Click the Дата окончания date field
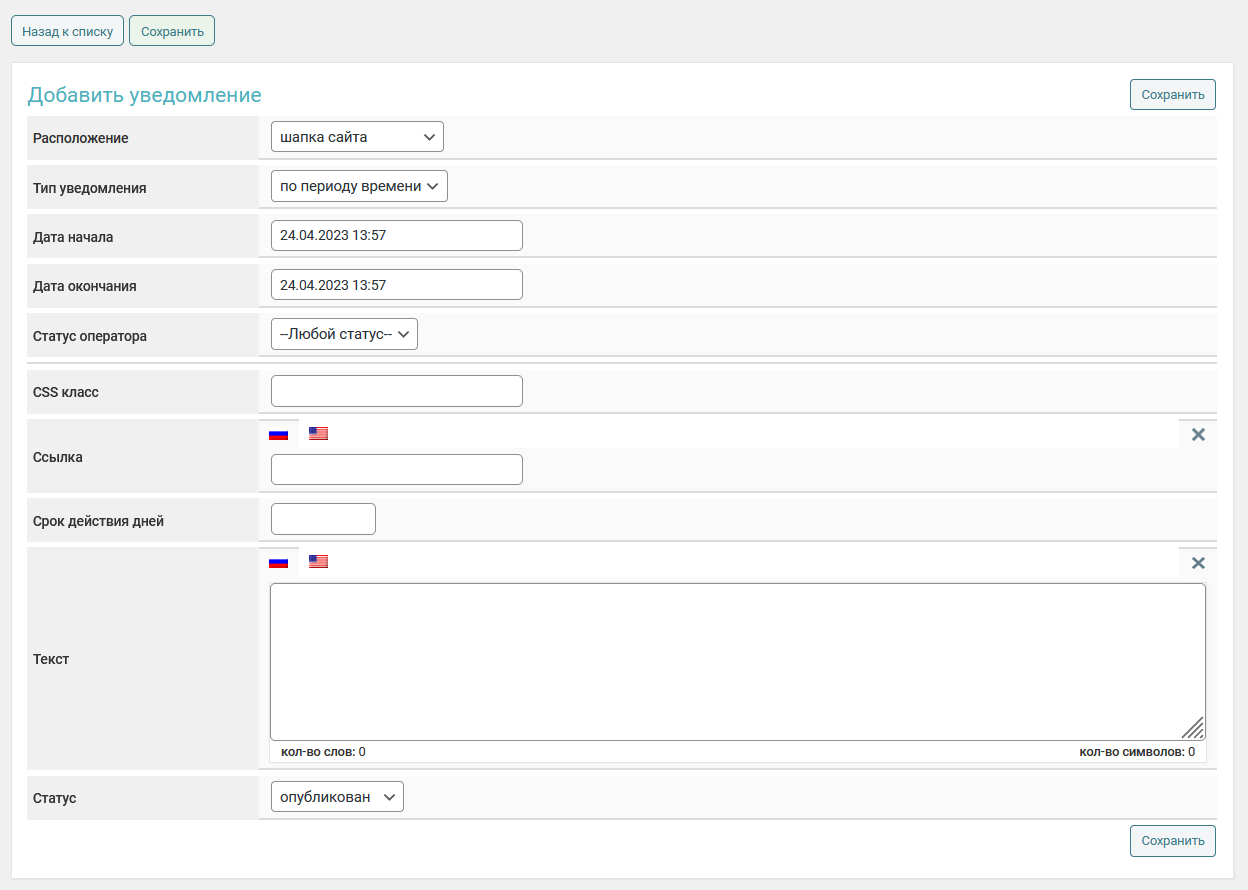Screen dimensions: 1248x890 click(x=396, y=285)
